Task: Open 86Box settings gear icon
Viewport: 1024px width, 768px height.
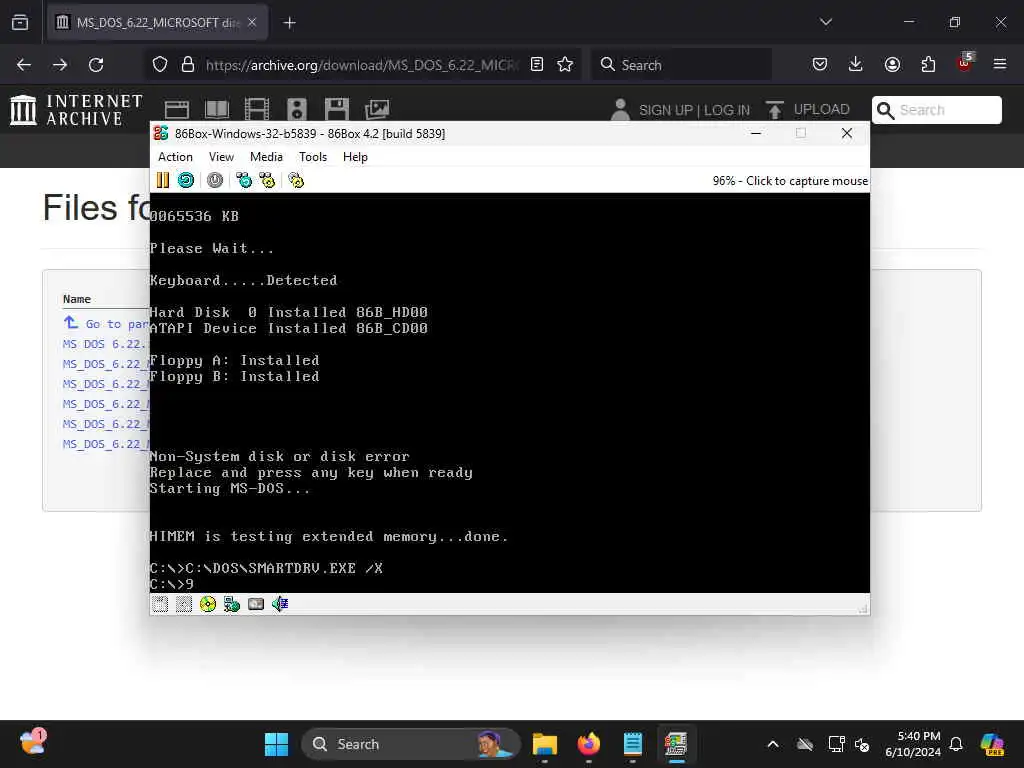Action: click(296, 180)
